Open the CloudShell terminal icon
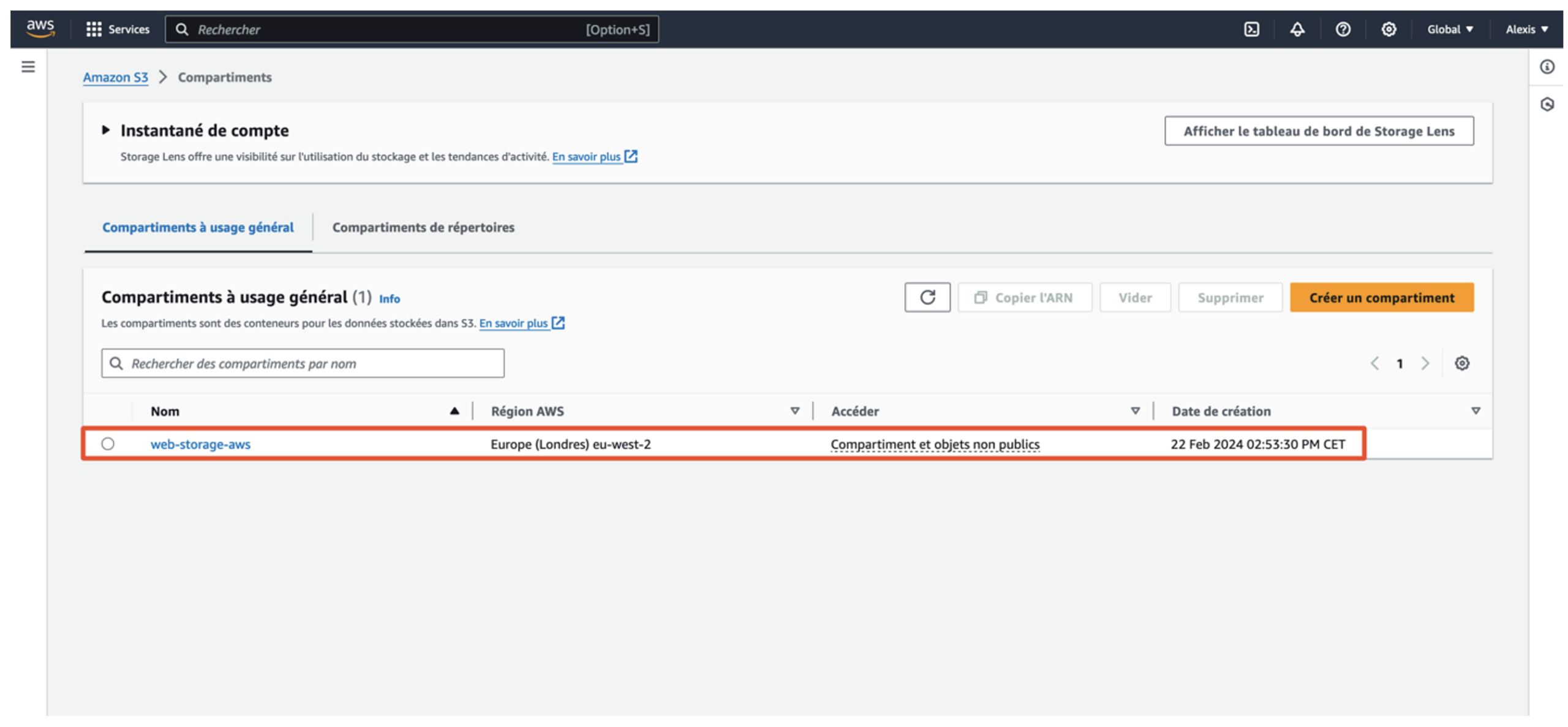Image resolution: width=1568 pixels, height=727 pixels. (1251, 29)
